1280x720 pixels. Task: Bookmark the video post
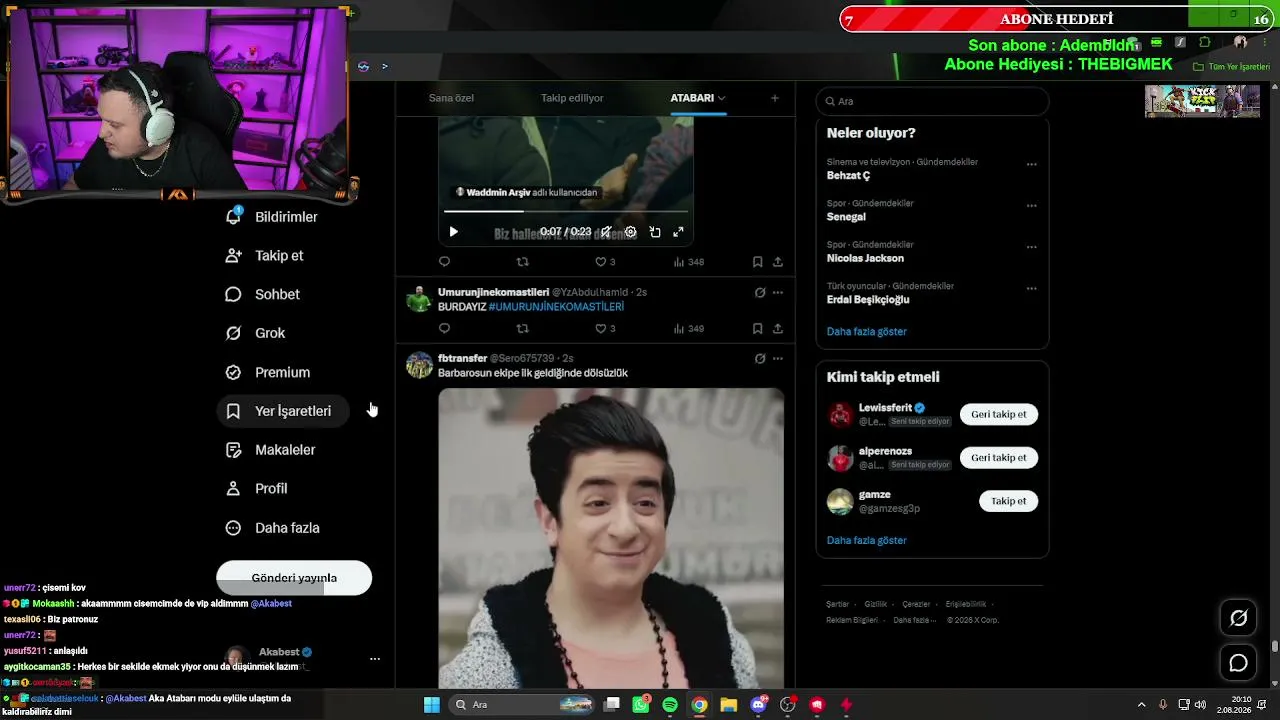coord(757,262)
